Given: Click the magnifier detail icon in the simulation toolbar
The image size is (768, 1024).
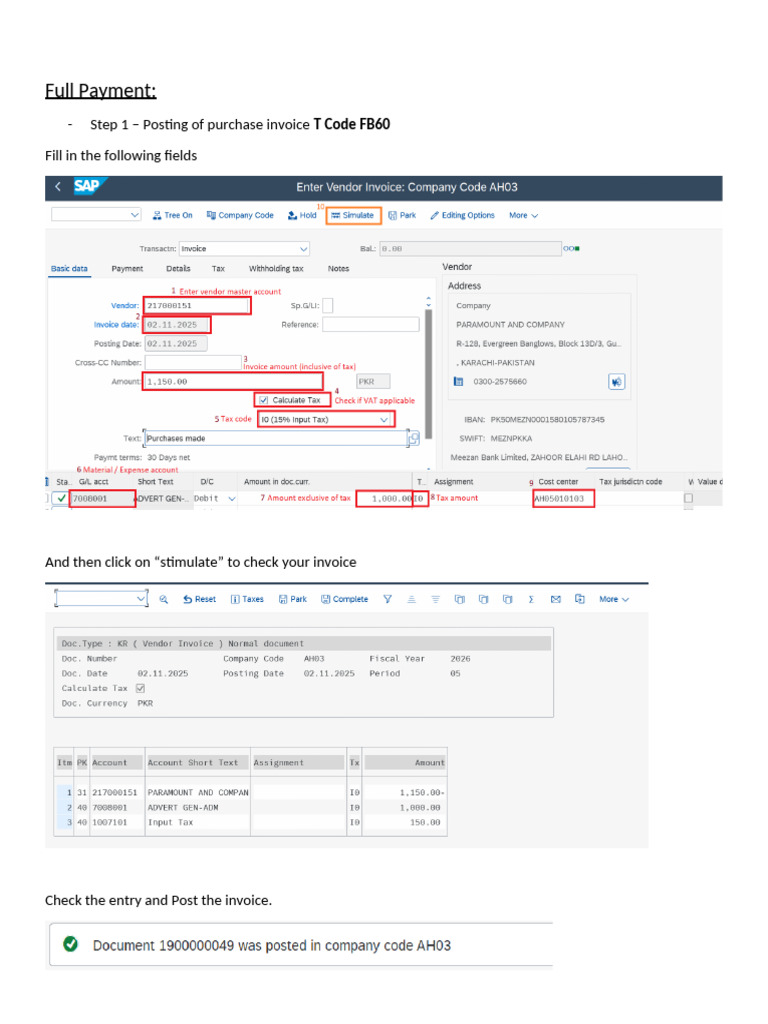Looking at the screenshot, I should pyautogui.click(x=164, y=599).
